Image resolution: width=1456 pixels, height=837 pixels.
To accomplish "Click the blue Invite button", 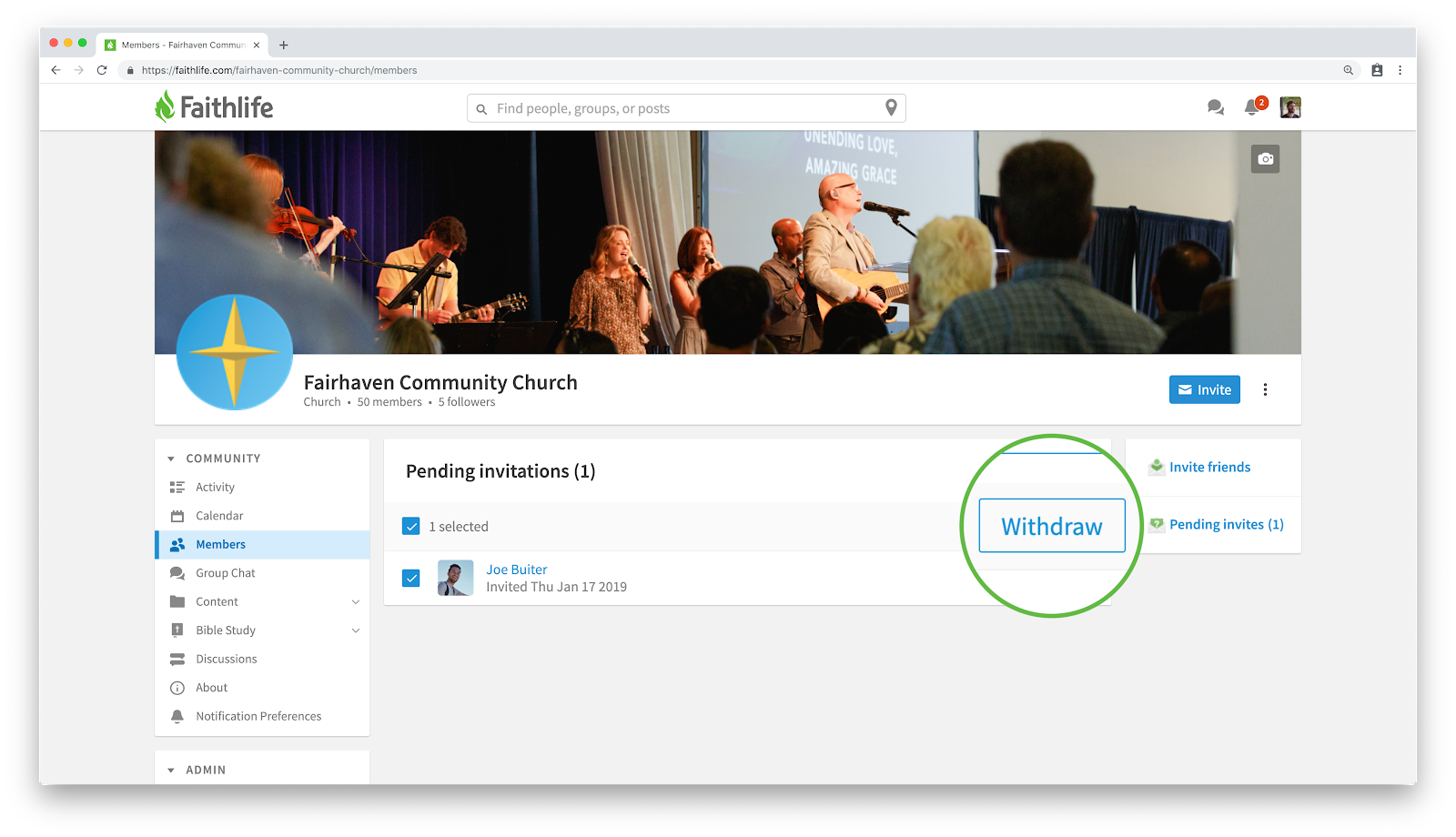I will click(x=1205, y=389).
